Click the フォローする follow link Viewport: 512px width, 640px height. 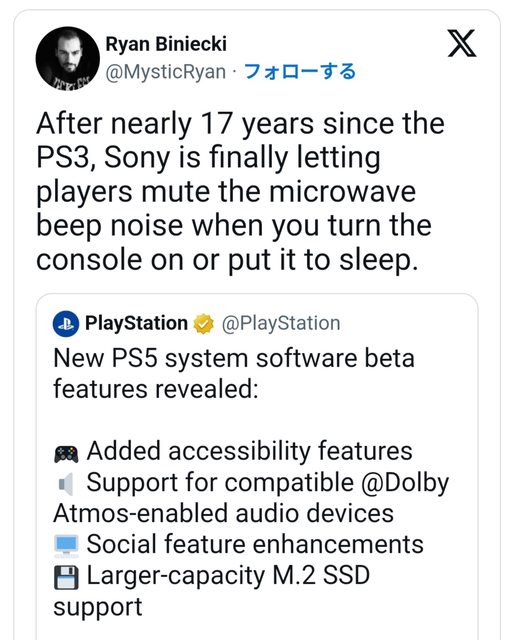tap(300, 71)
